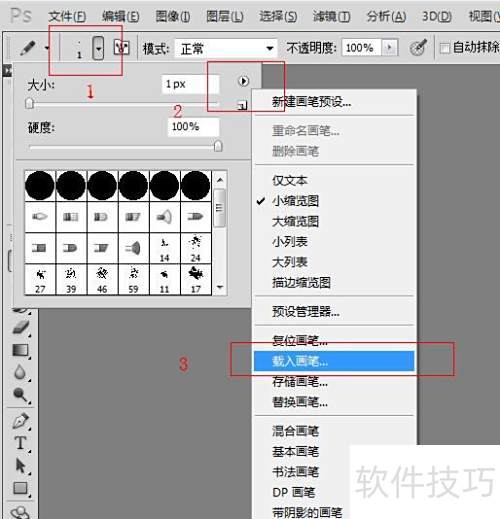Toggle the Brush panel icon
Screen dimensions: 500x519
[x=121, y=48]
